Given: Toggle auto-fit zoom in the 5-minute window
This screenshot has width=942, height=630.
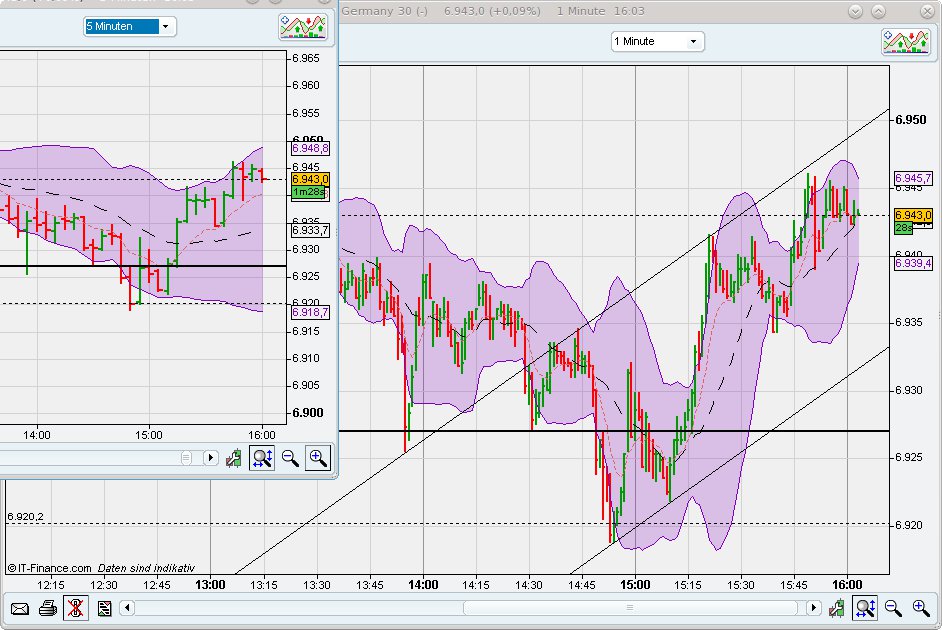Looking at the screenshot, I should (261, 458).
